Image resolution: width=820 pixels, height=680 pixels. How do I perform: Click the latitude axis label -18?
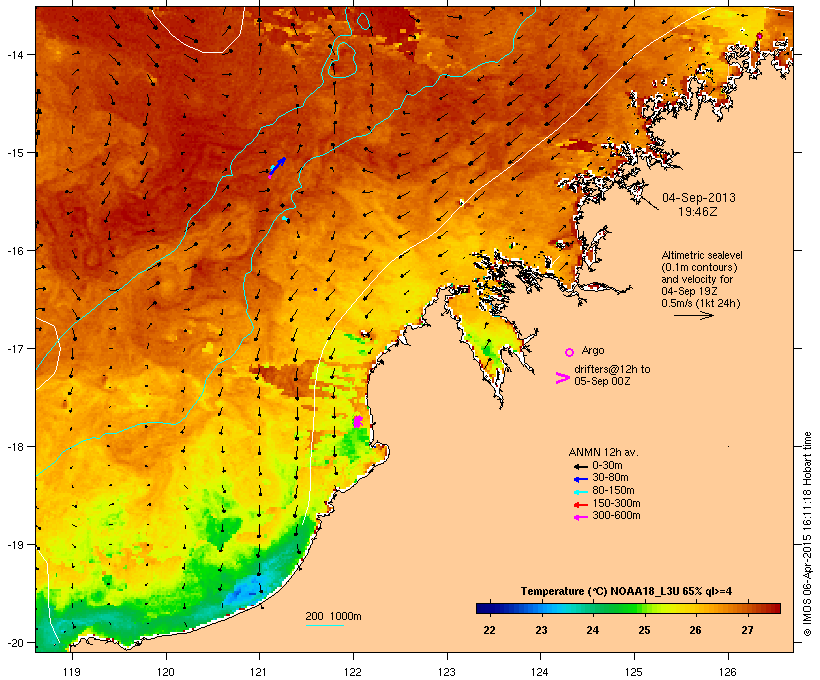[x=14, y=447]
